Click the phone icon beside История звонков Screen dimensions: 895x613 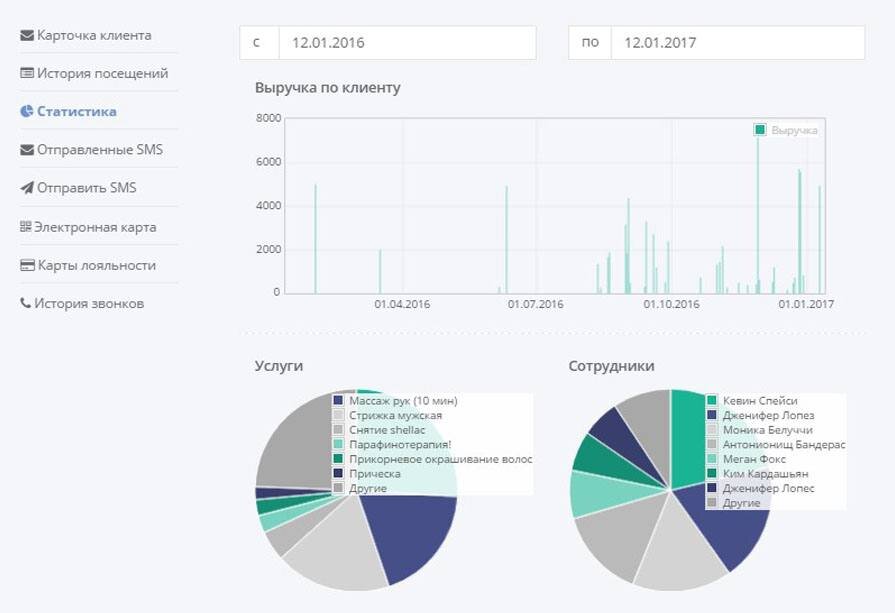pos(25,303)
